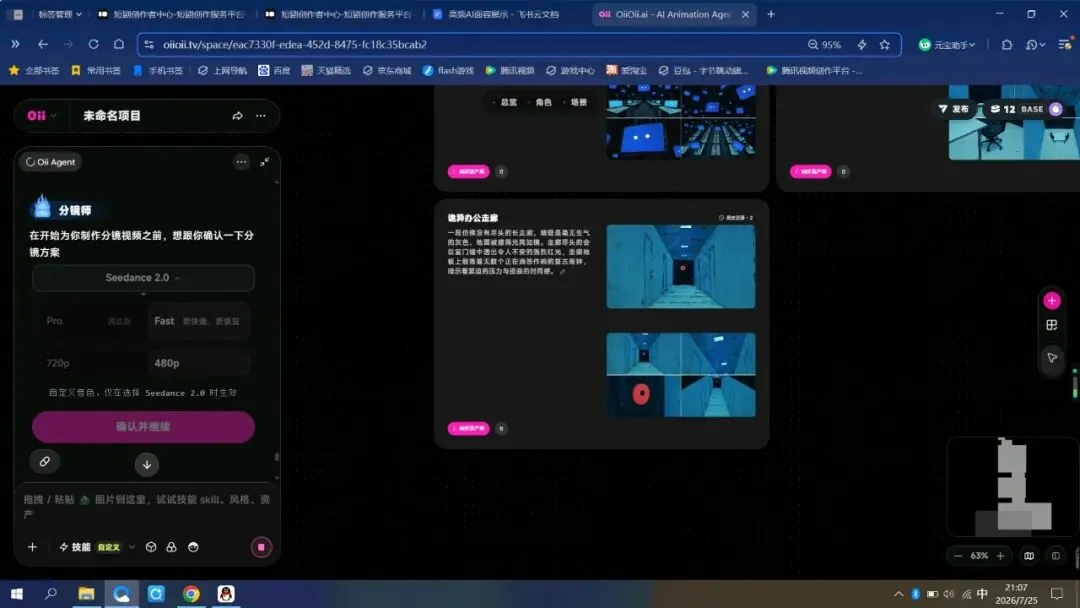Click the canvas minimap preview

(x=1012, y=486)
